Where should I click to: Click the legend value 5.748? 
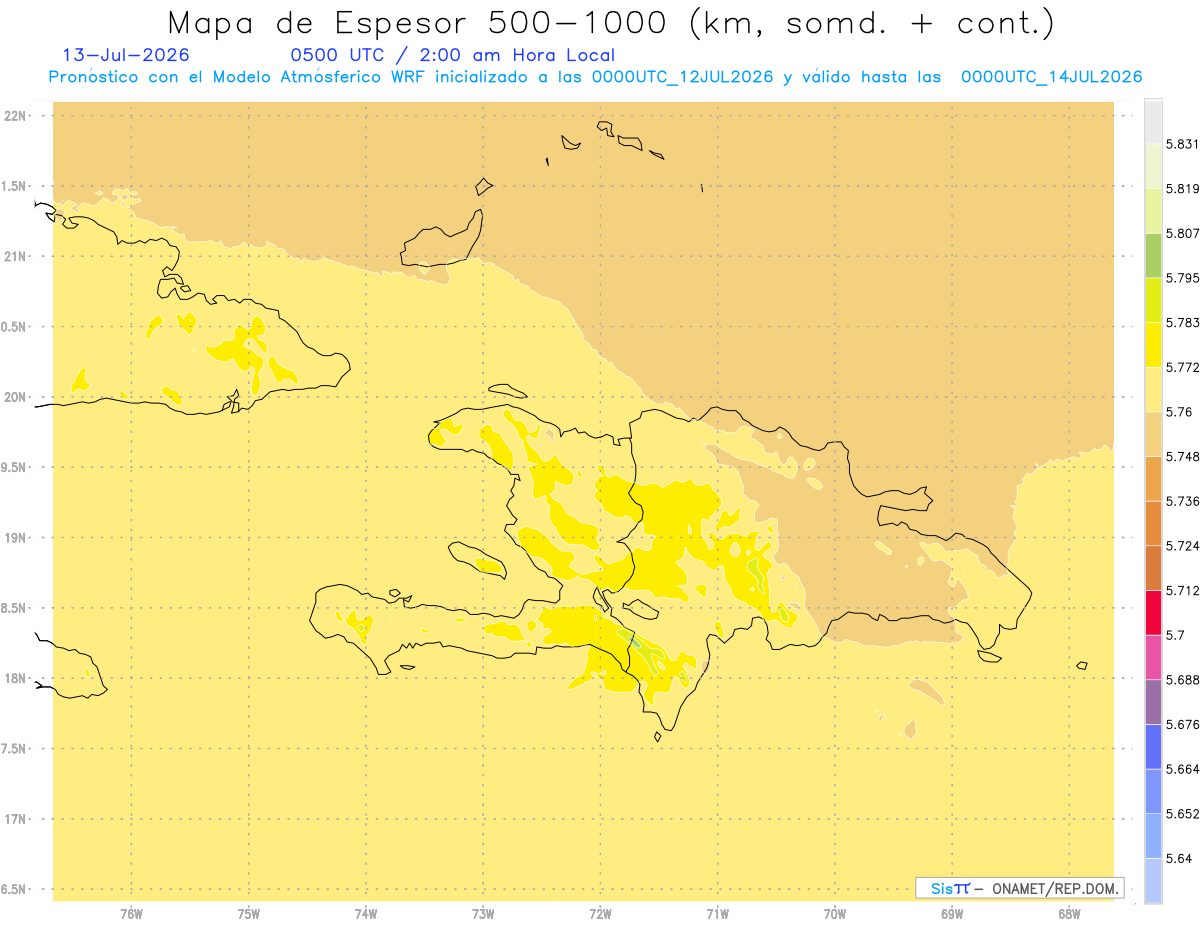1182,456
